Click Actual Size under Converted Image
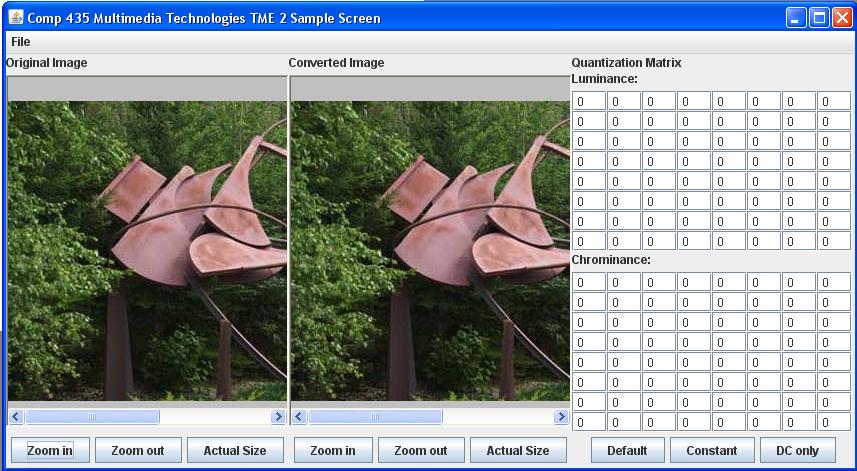The image size is (857, 471). (518, 450)
